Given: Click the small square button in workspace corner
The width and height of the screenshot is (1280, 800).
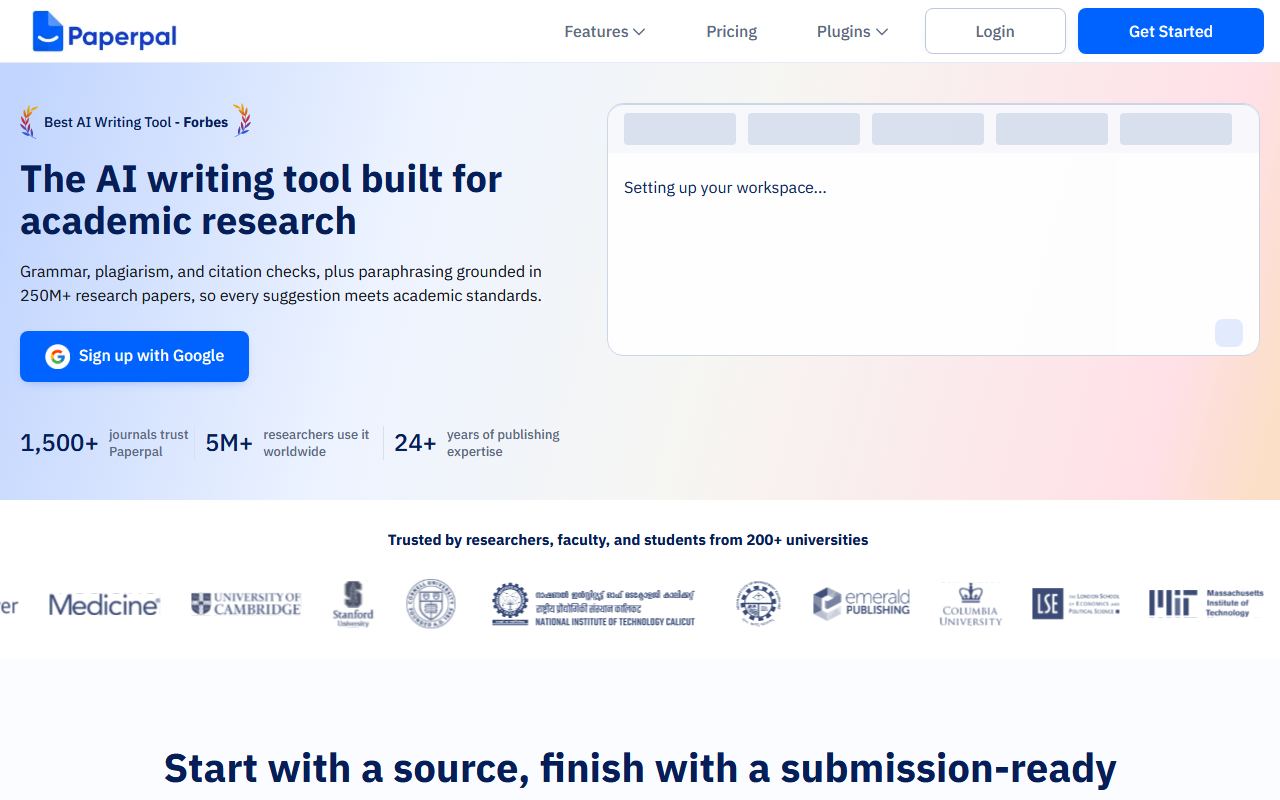Looking at the screenshot, I should pos(1229,333).
